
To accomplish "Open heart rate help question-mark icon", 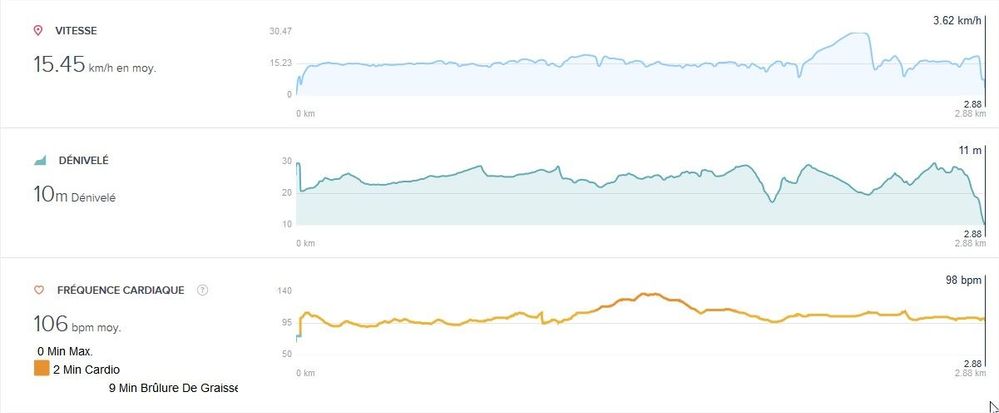I will point(203,290).
